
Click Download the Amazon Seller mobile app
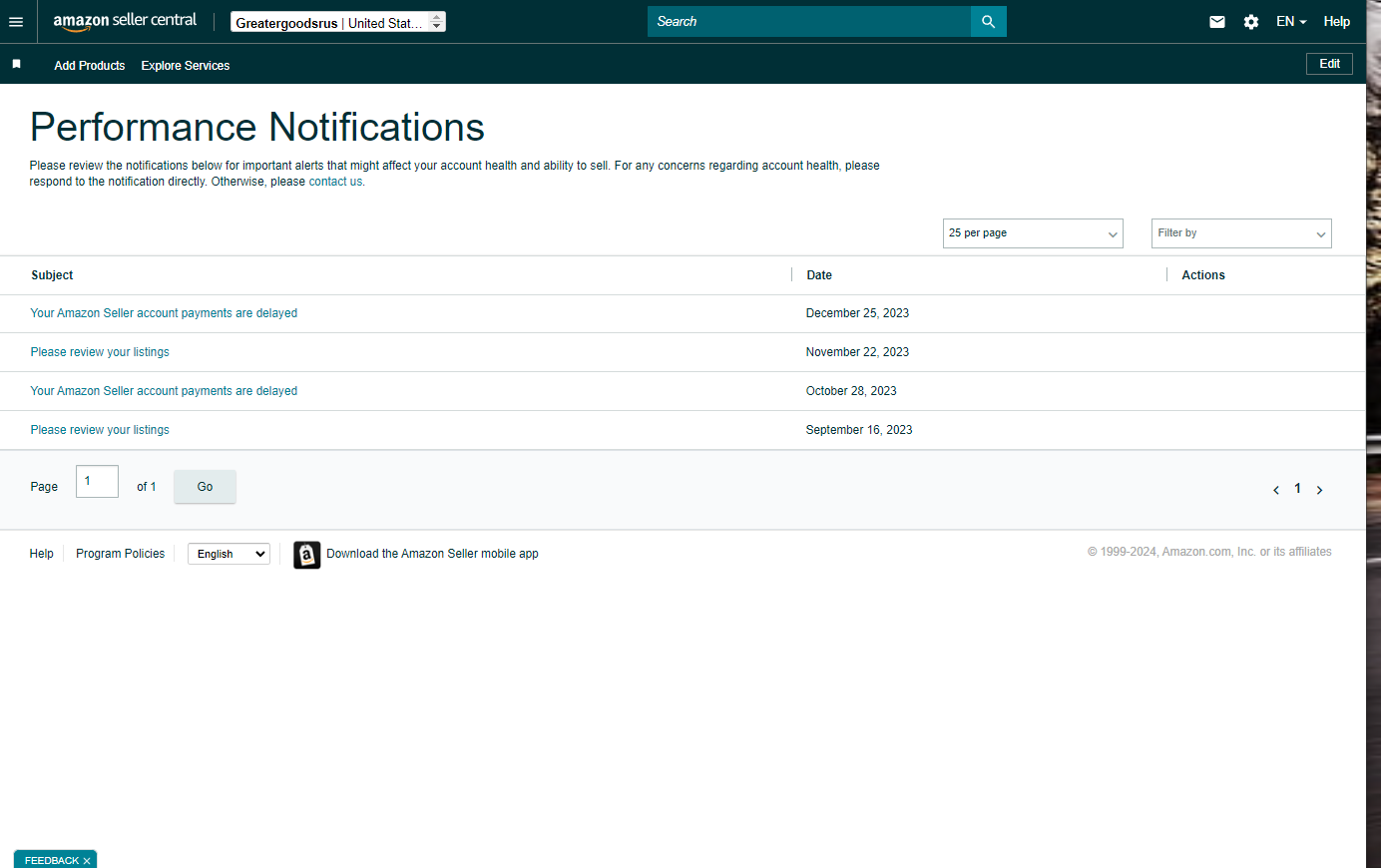[x=432, y=554]
